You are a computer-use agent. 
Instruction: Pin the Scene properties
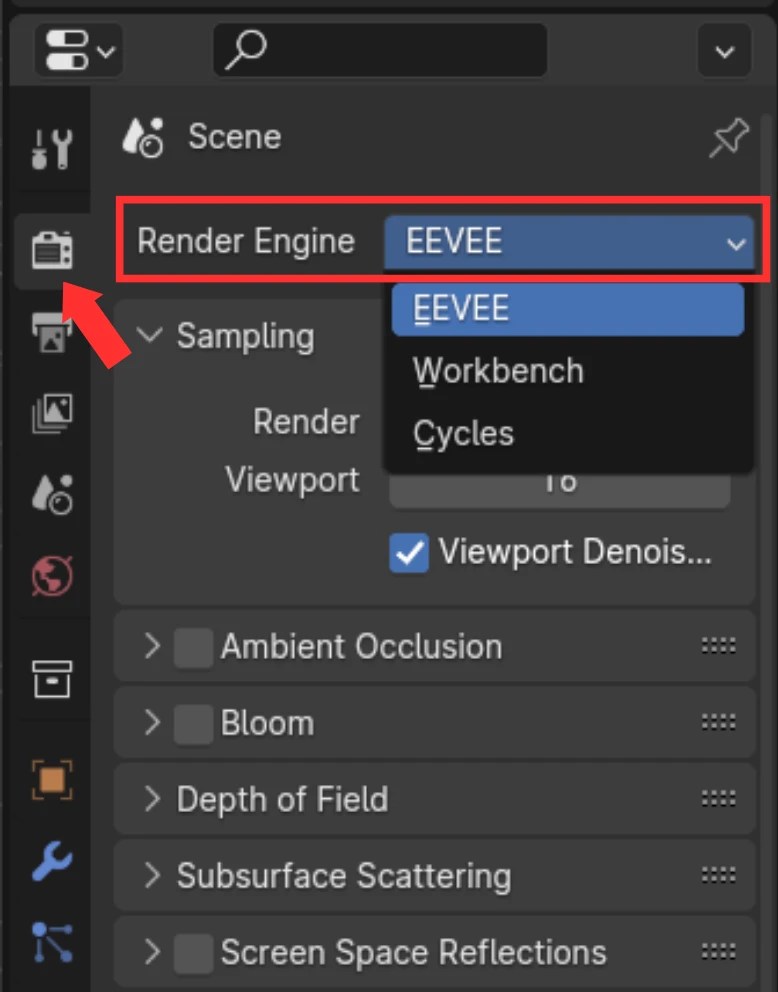click(x=728, y=139)
